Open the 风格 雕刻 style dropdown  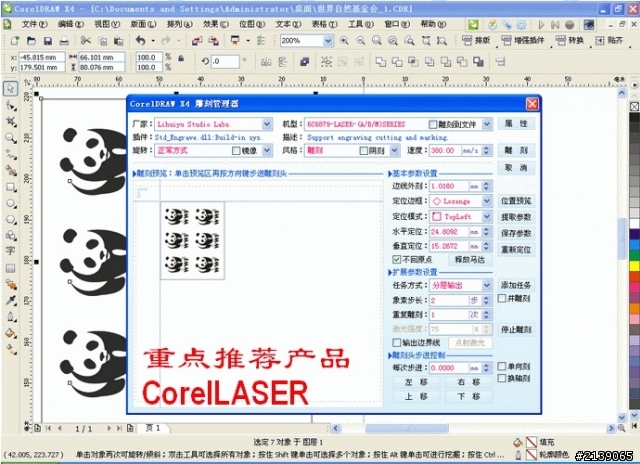pyautogui.click(x=394, y=151)
